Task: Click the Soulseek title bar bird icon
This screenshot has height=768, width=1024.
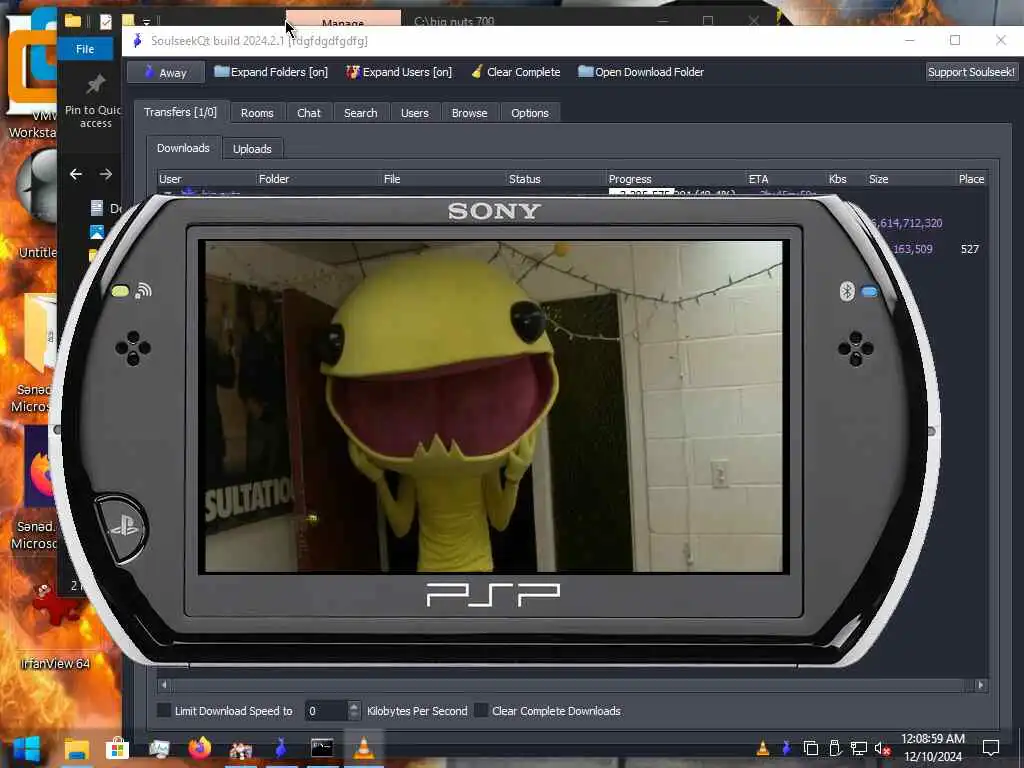Action: [x=137, y=40]
